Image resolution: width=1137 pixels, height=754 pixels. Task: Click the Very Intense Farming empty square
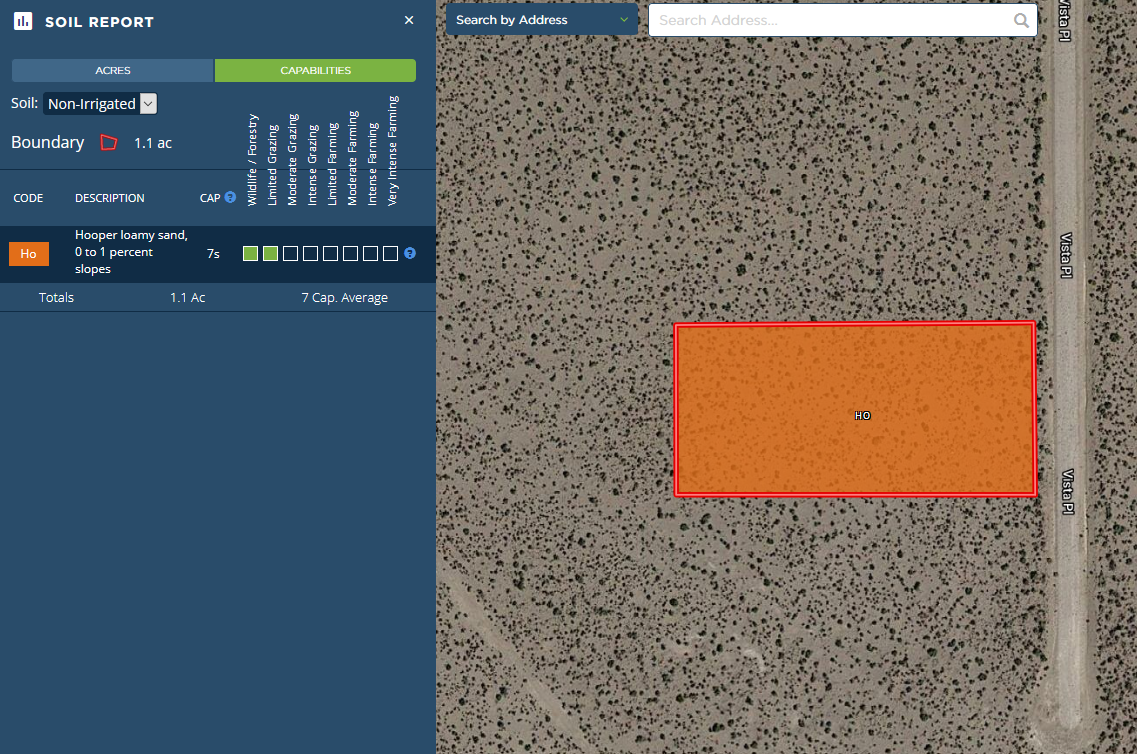[391, 254]
